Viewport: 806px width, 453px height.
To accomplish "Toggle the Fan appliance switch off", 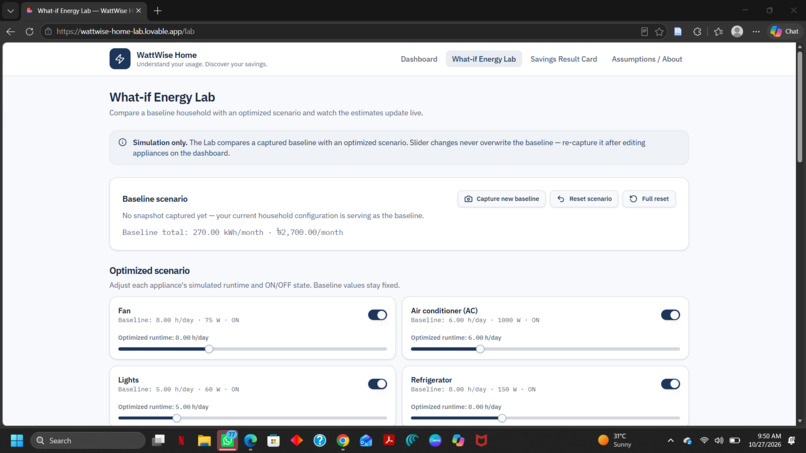I will pos(377,315).
